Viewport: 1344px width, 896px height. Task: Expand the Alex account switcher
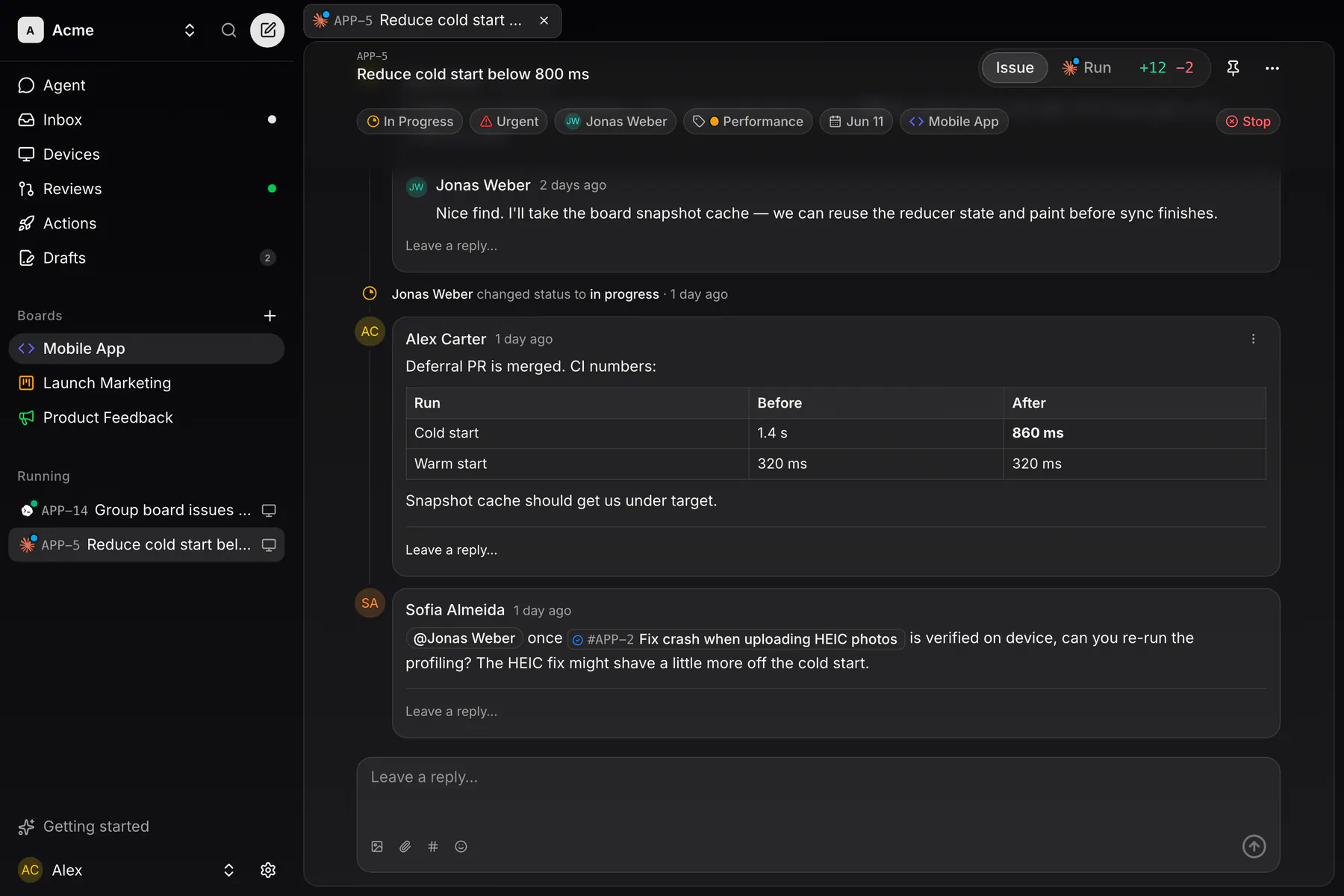click(x=228, y=870)
